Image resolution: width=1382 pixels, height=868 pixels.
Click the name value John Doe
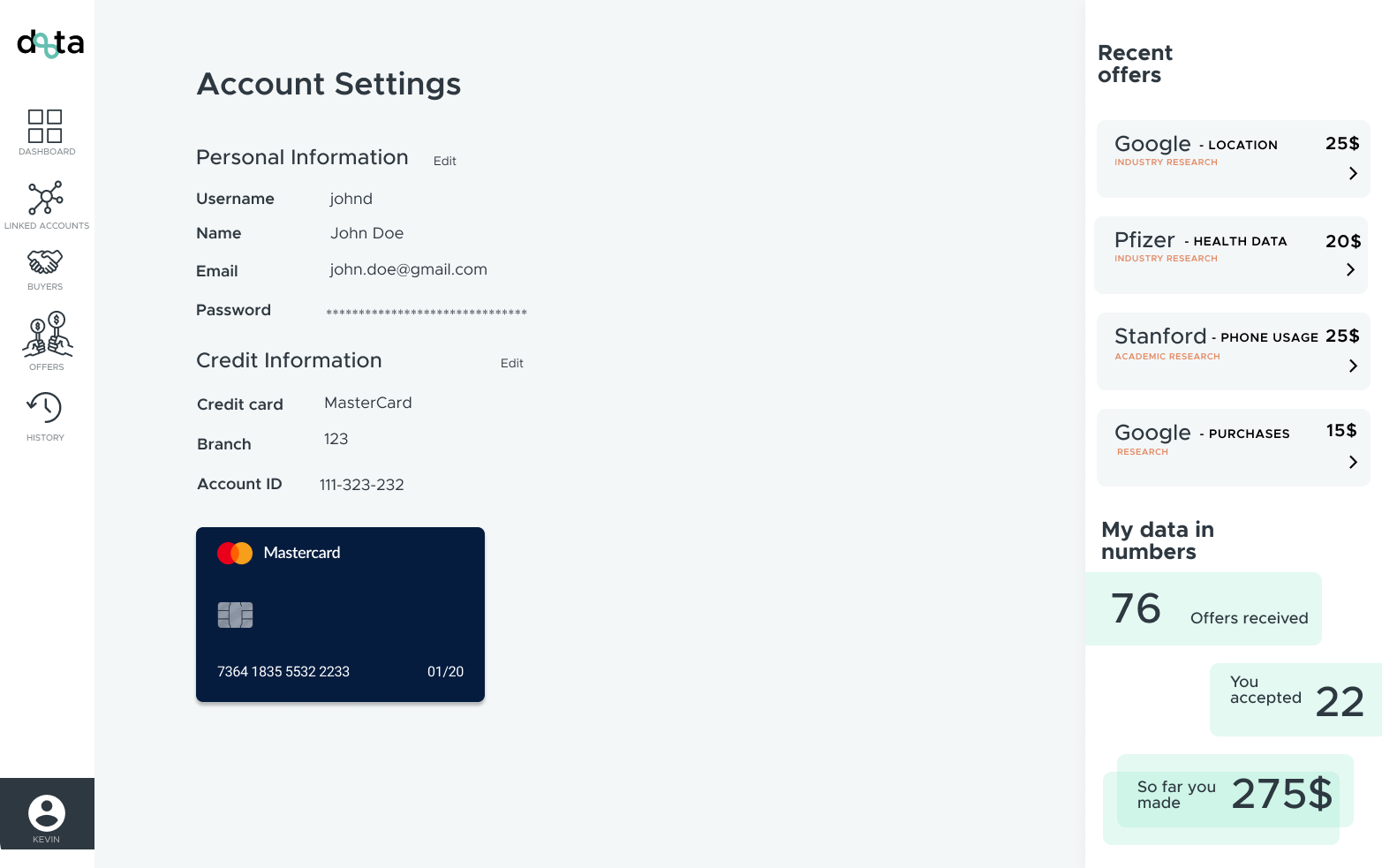[x=366, y=234]
